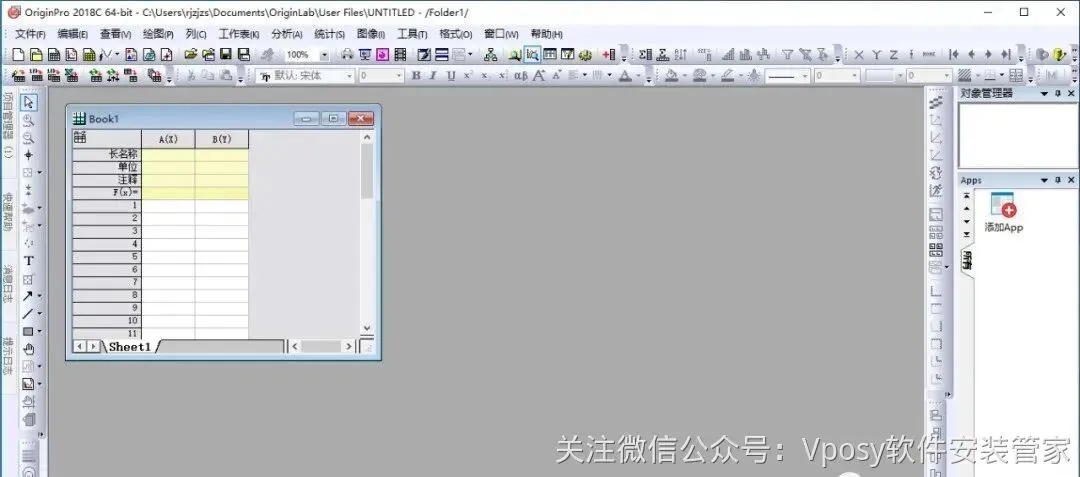Screen dimensions: 1080x477
Task: Open the 帮助(H) menu
Action: click(x=546, y=34)
